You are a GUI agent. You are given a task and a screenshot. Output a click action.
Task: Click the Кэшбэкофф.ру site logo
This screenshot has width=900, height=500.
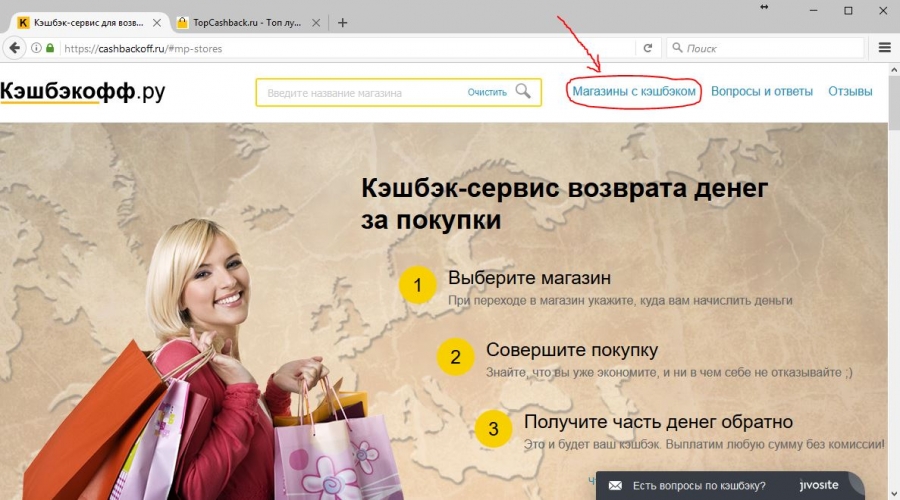coord(83,92)
